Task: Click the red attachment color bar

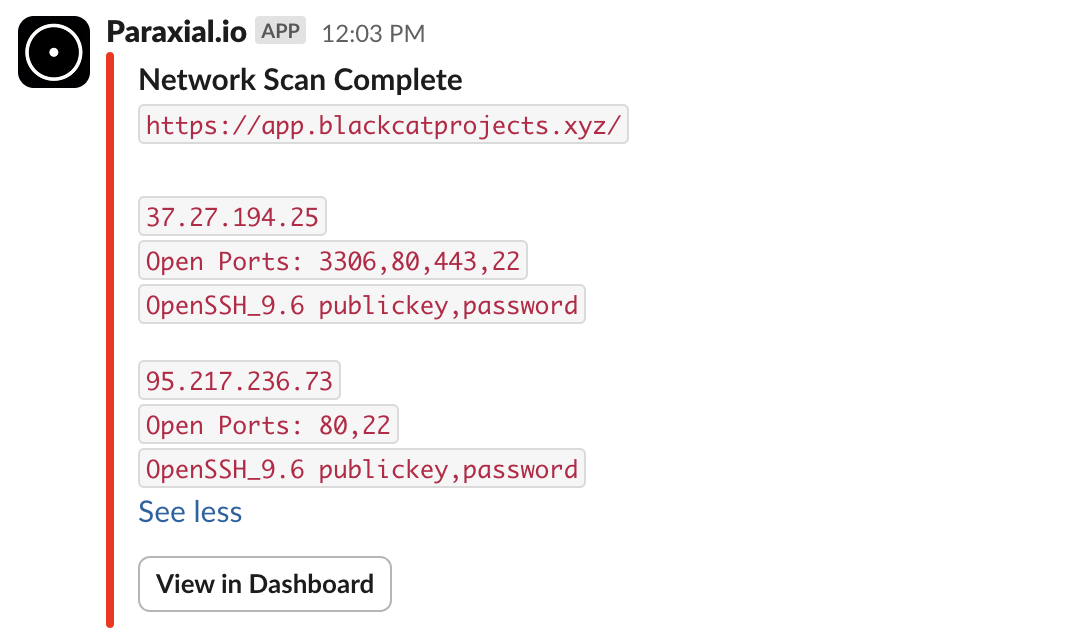Action: coord(110,340)
